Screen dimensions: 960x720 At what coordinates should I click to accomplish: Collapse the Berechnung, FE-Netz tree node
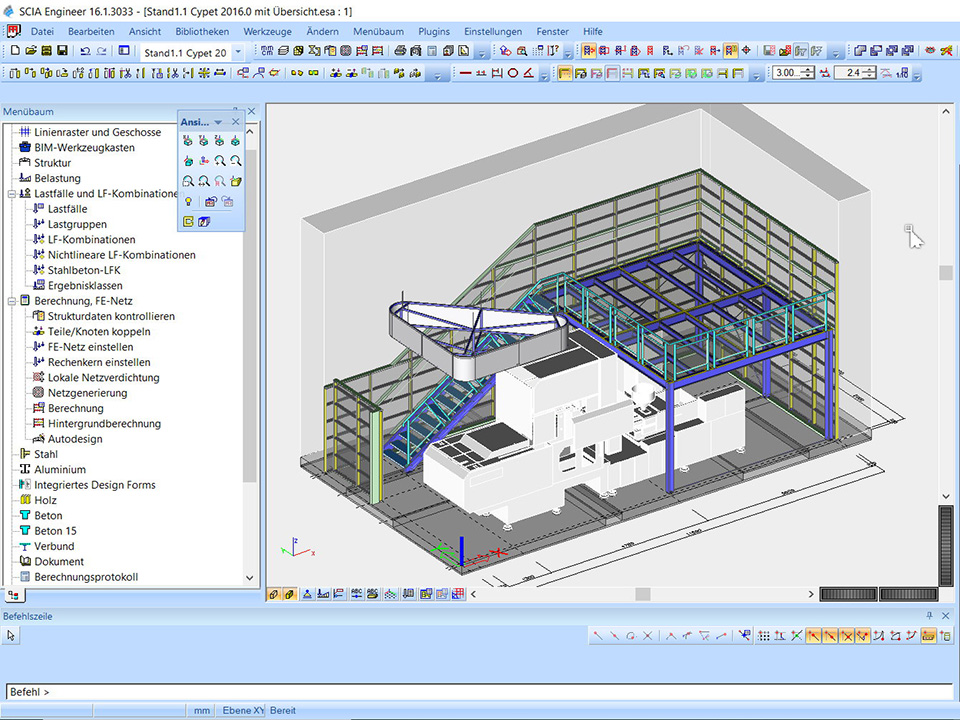coord(11,301)
